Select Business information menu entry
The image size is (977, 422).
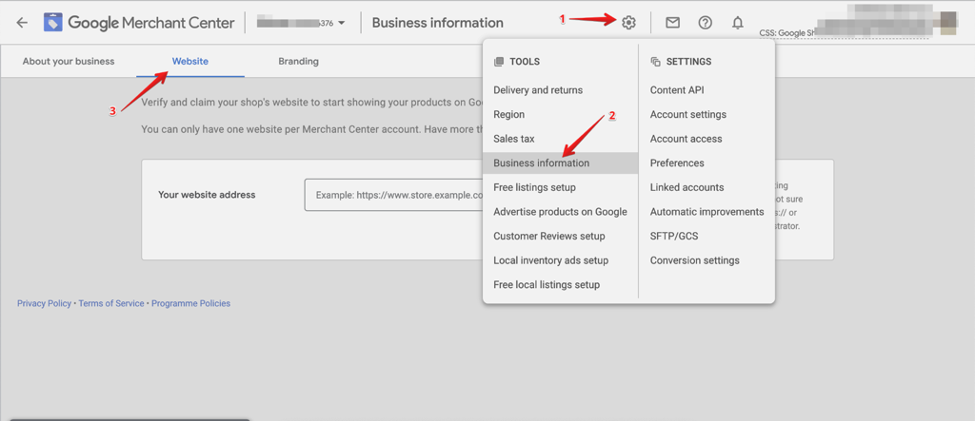(x=560, y=163)
